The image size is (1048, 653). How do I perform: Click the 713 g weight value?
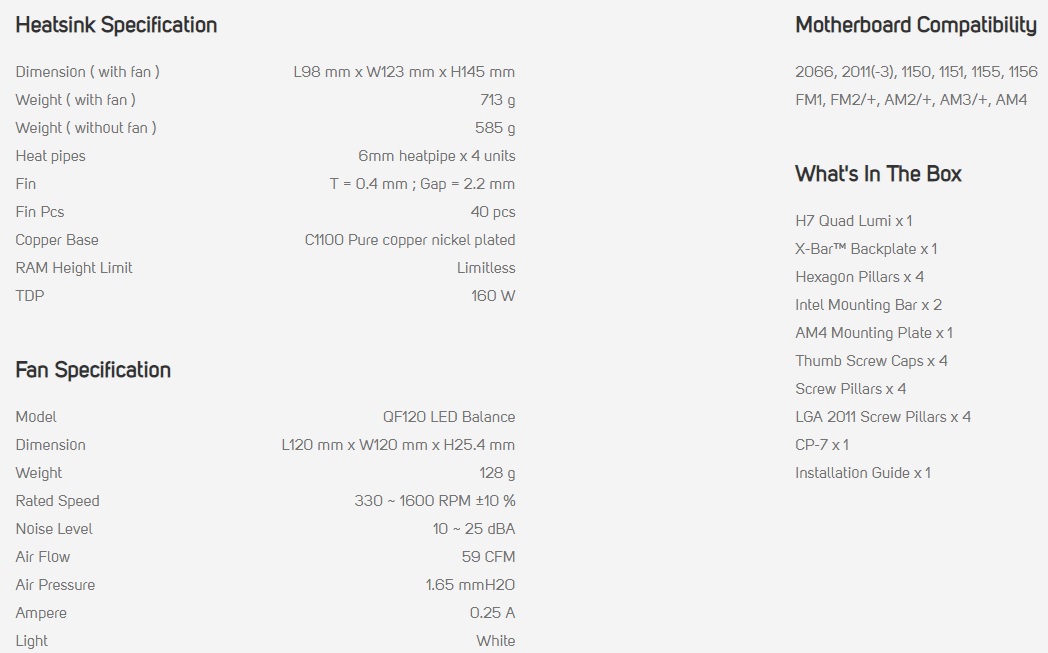[x=497, y=100]
